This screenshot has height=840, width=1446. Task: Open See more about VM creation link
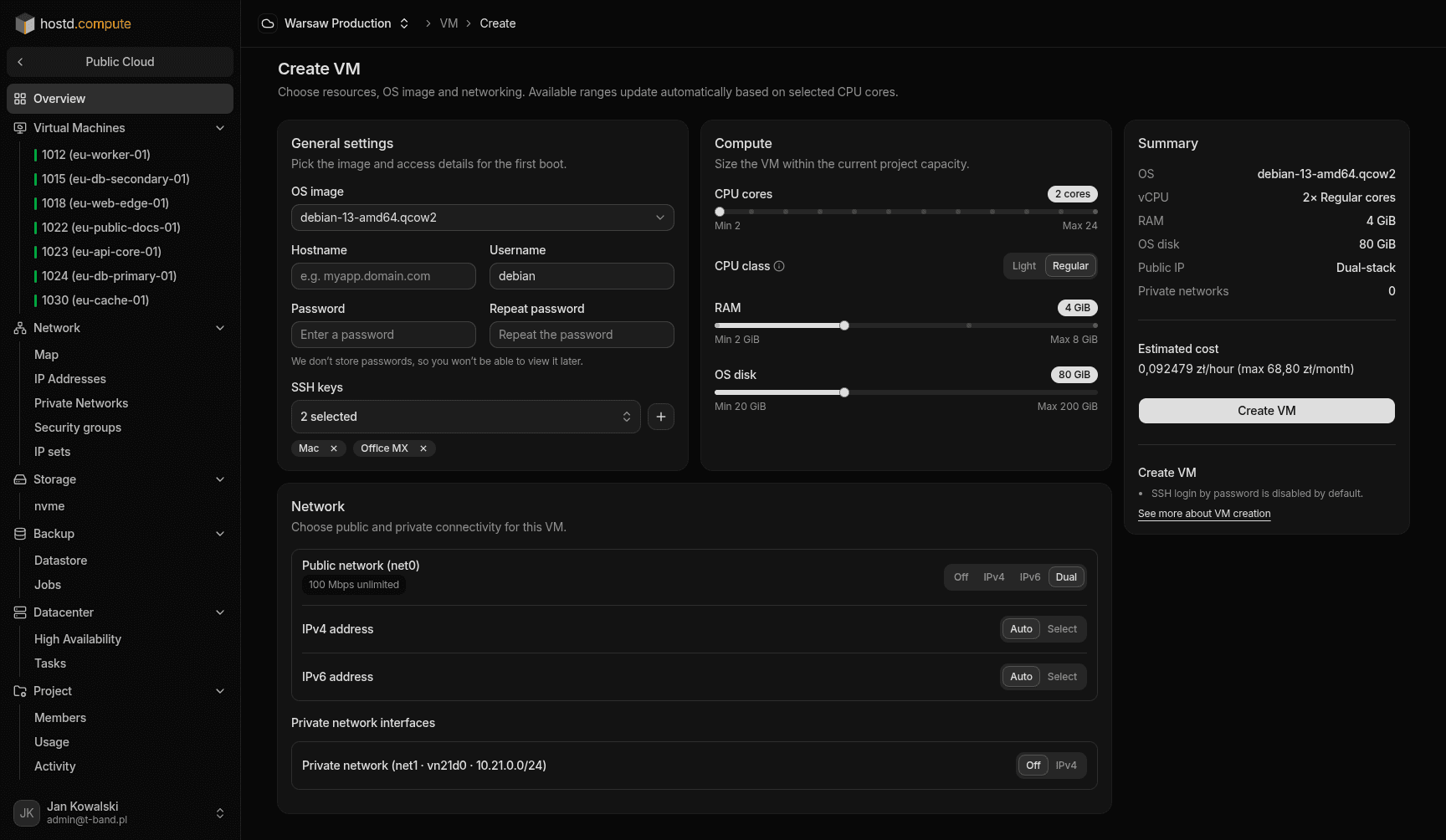(1204, 514)
